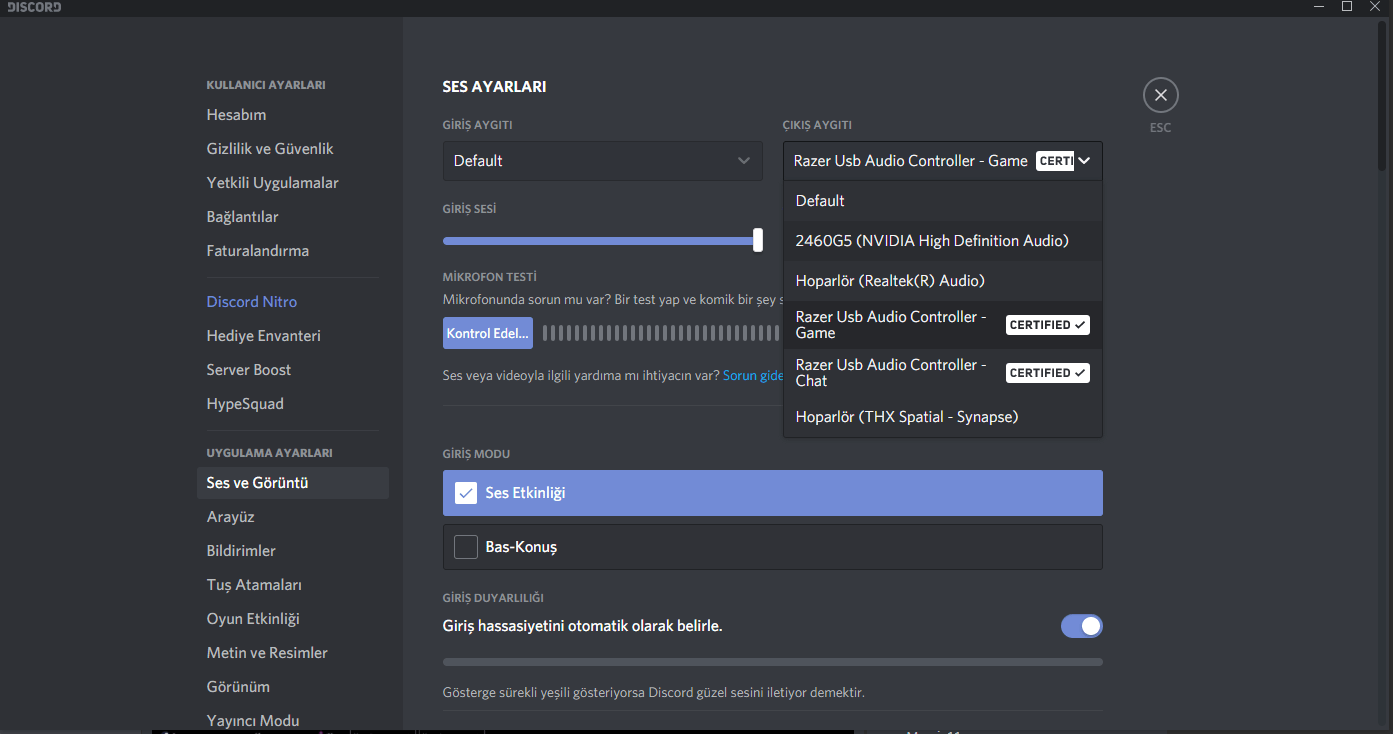Click the Kontrol Edel... mic test button
The image size is (1393, 734).
click(x=488, y=333)
